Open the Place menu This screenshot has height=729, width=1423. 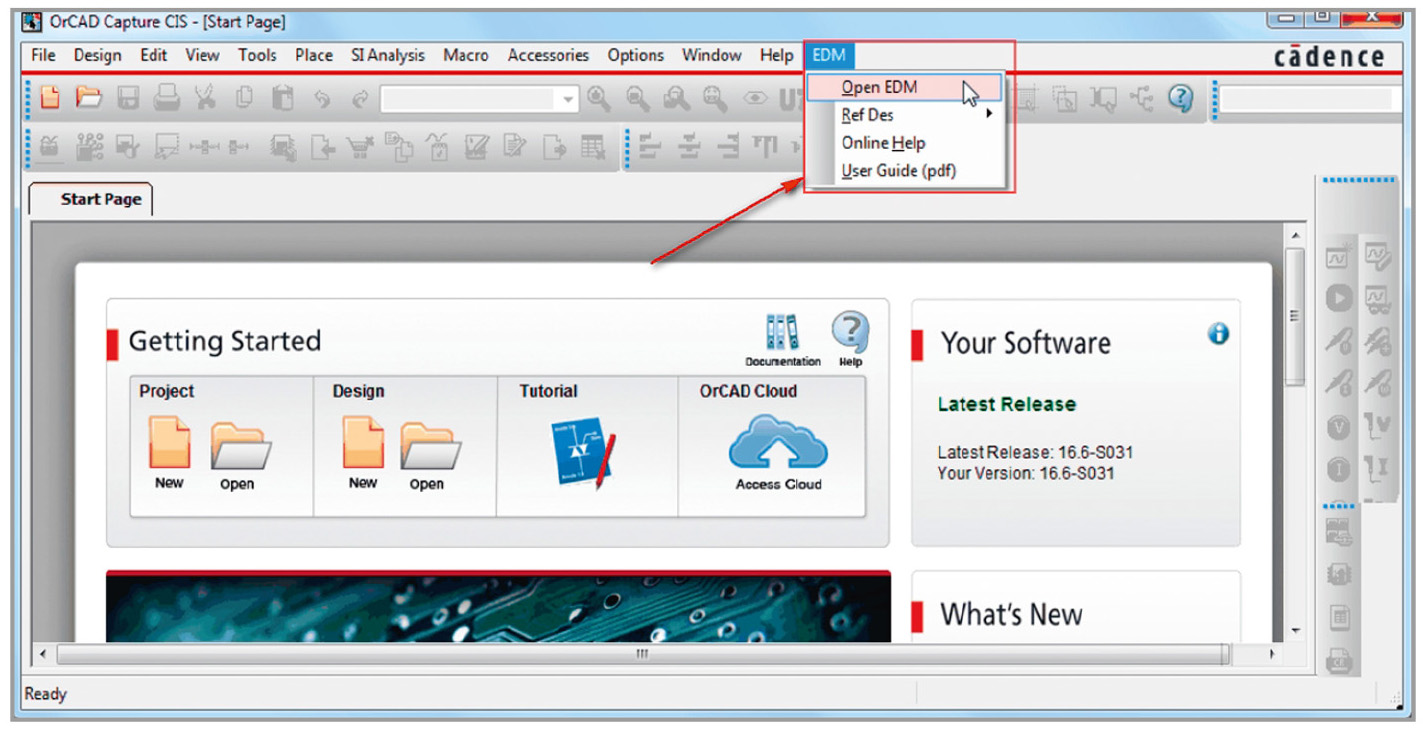tap(313, 55)
